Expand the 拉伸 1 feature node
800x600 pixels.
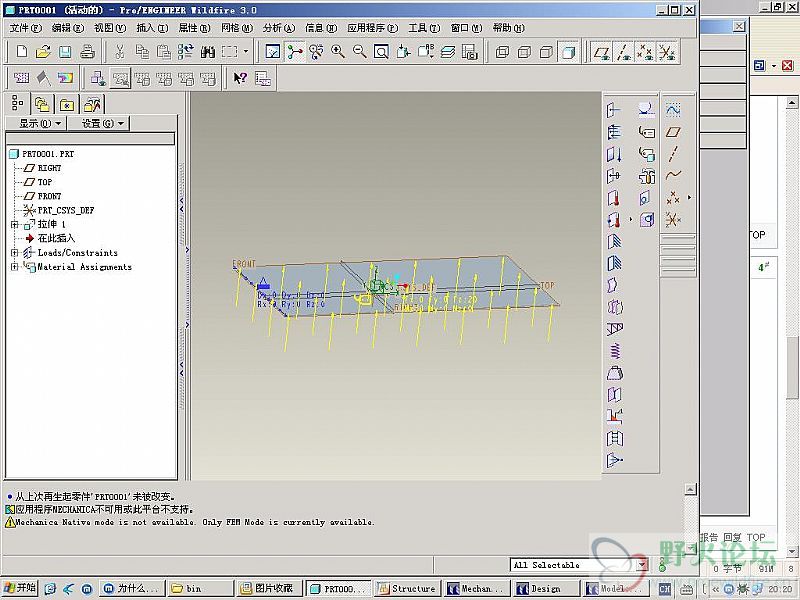(15, 224)
